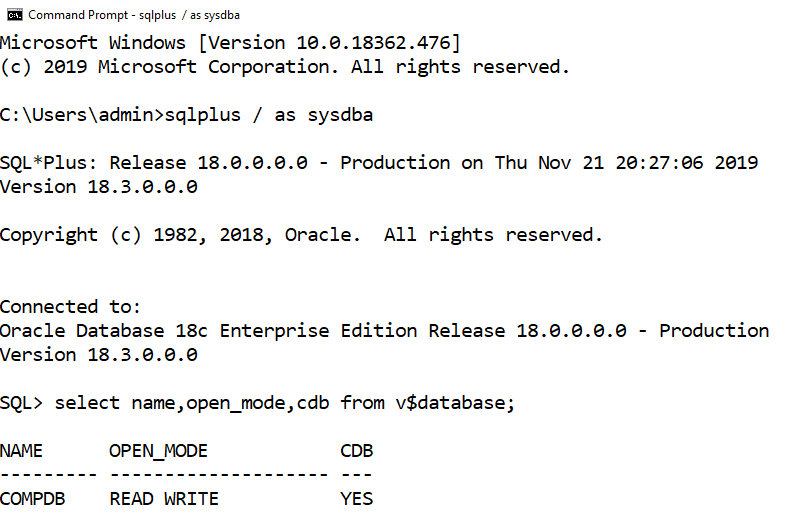The image size is (802, 531).
Task: Click the NAME column header
Action: point(22,451)
